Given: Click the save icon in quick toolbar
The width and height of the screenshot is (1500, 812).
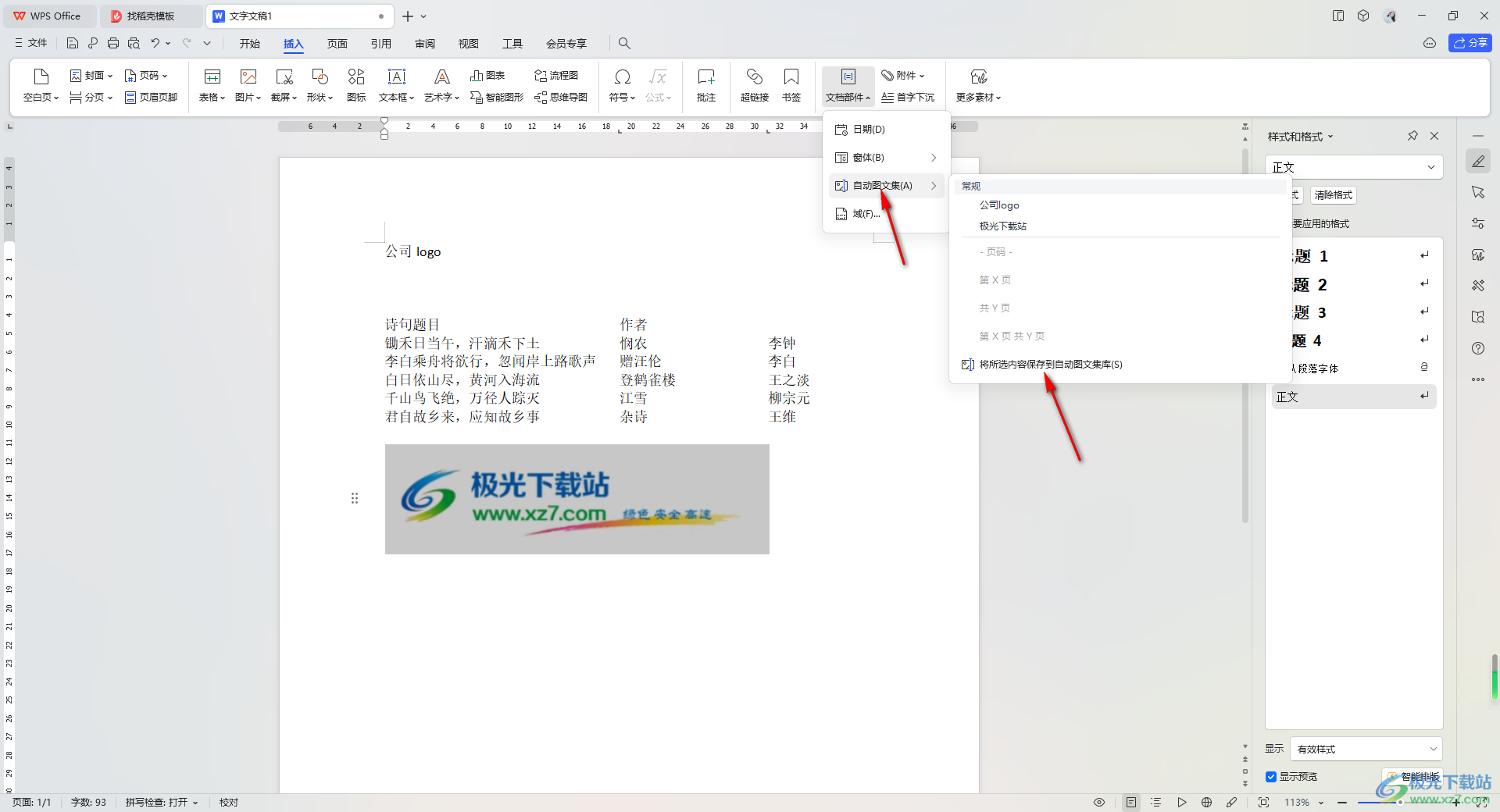Looking at the screenshot, I should 73,44.
